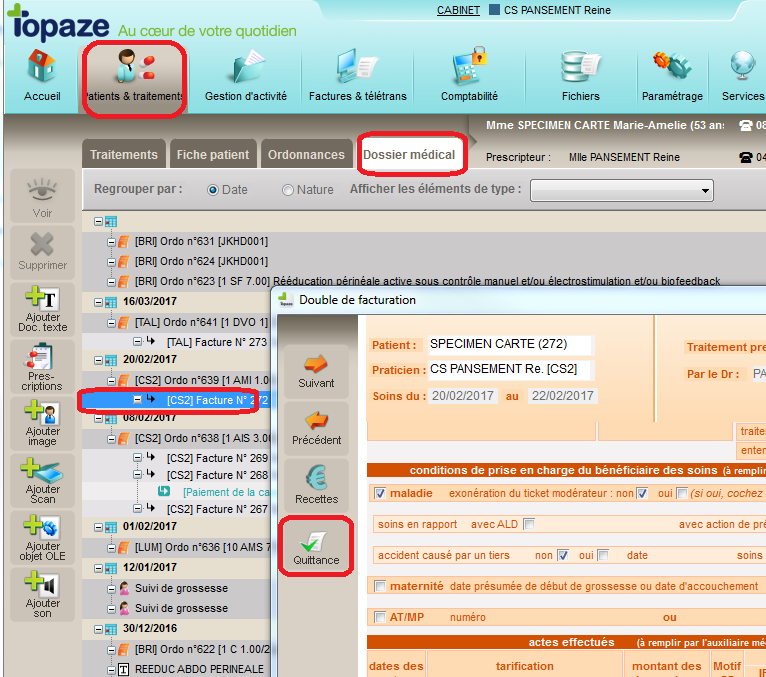Screen dimensions: 766x677
Task: Click the Patient field SPECIMEN CARTE (272)
Action: point(510,344)
